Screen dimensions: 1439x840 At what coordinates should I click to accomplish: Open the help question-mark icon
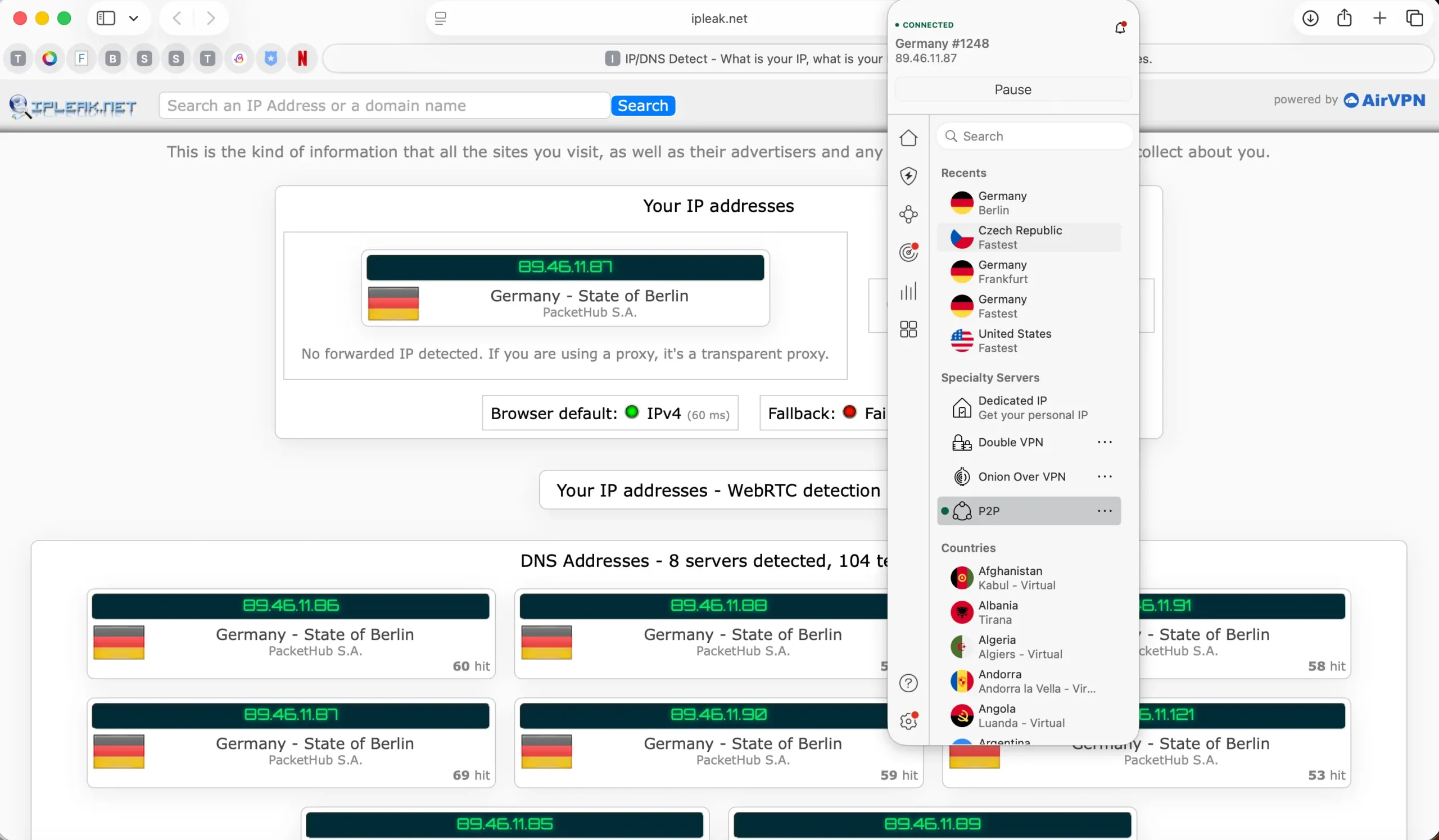908,683
